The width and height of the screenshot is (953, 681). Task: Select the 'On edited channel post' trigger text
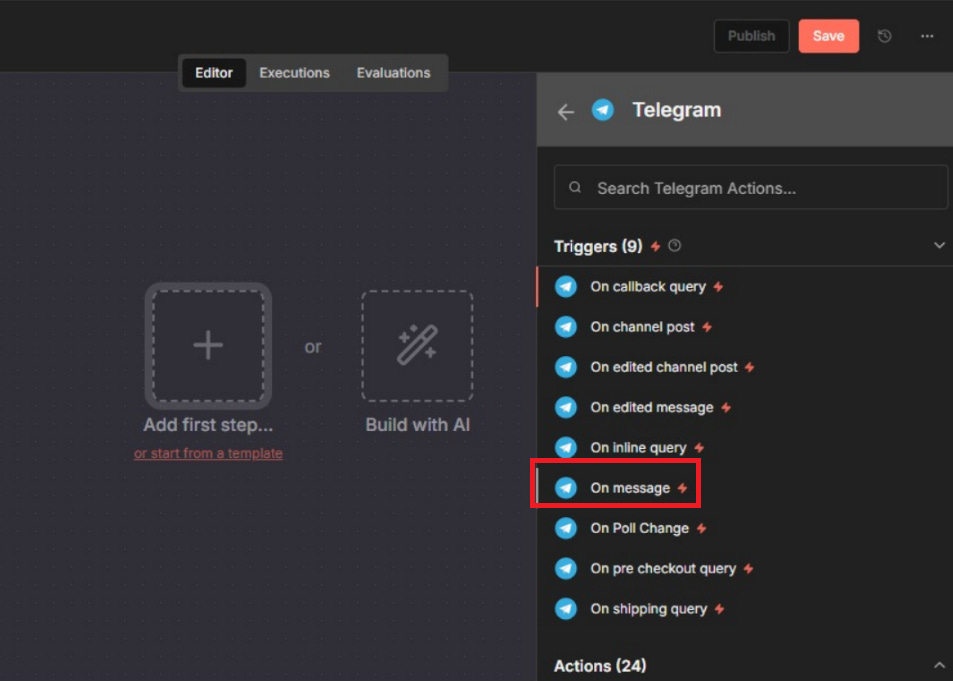pyautogui.click(x=664, y=367)
